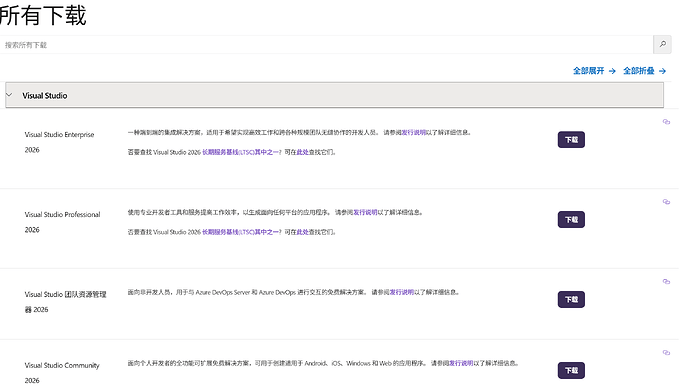This screenshot has width=690, height=389.
Task: Open 发行说明 link in Community description
Action: click(461, 363)
